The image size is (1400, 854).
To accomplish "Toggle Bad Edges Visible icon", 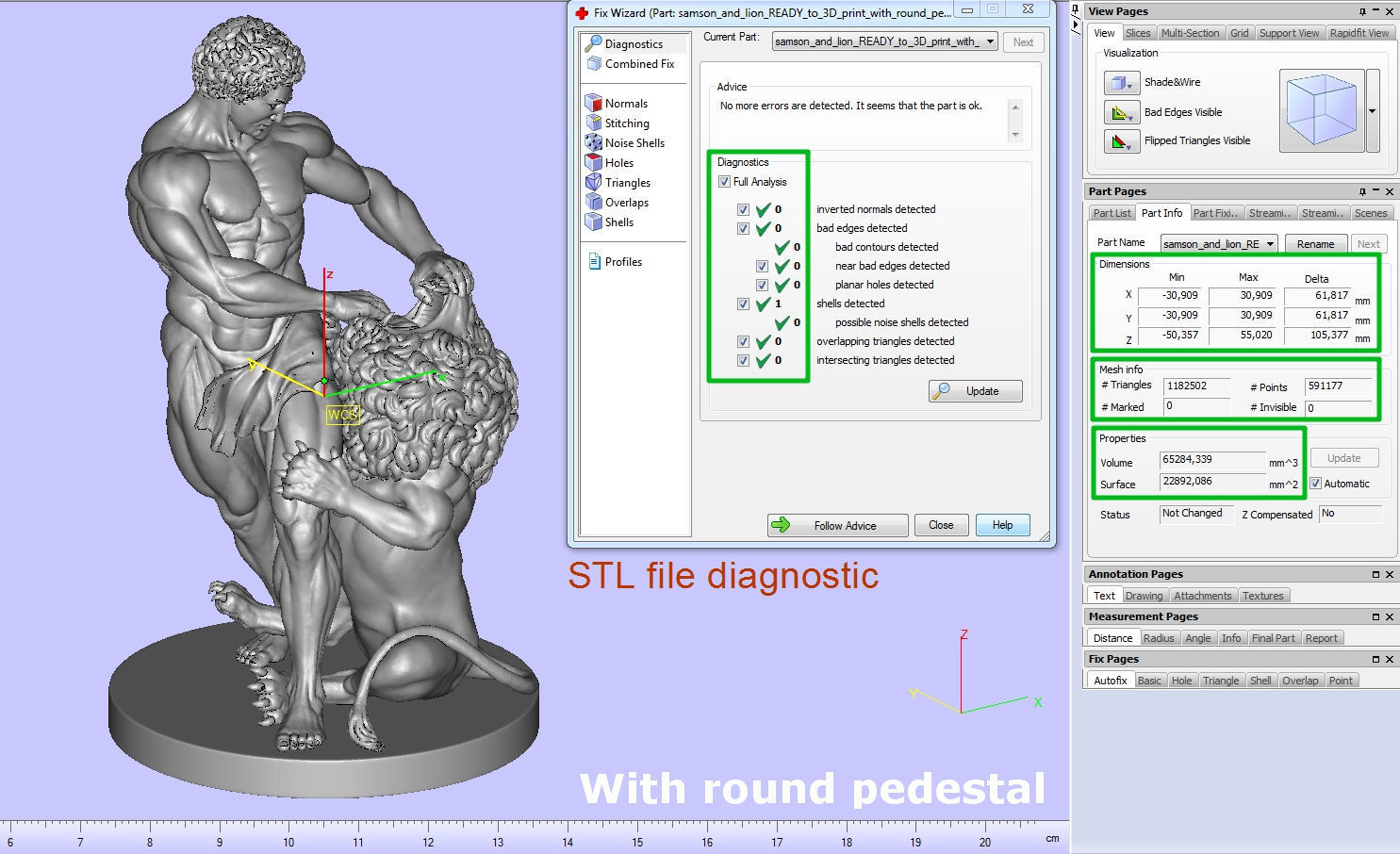I will pyautogui.click(x=1121, y=113).
